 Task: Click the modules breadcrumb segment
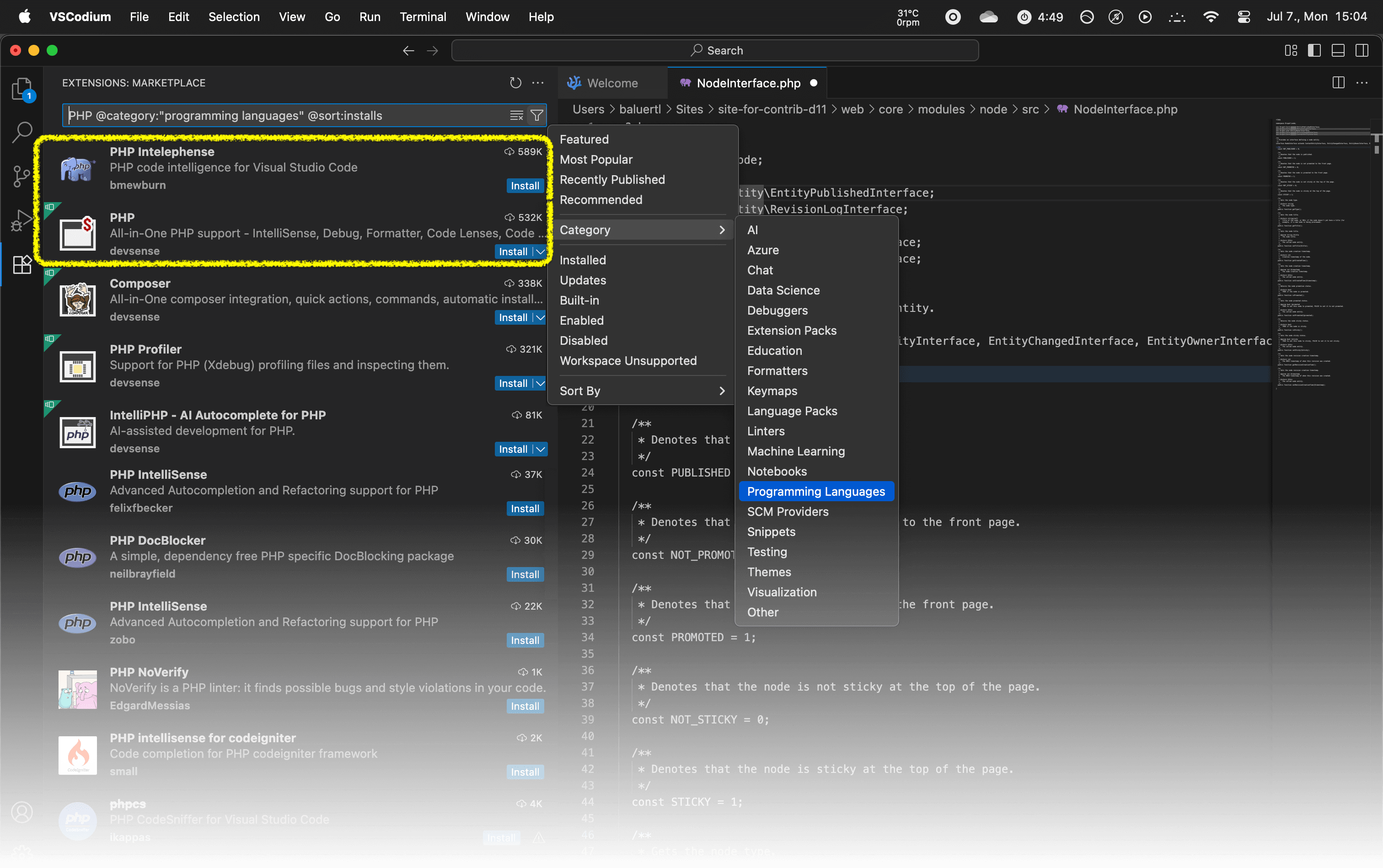[940, 109]
